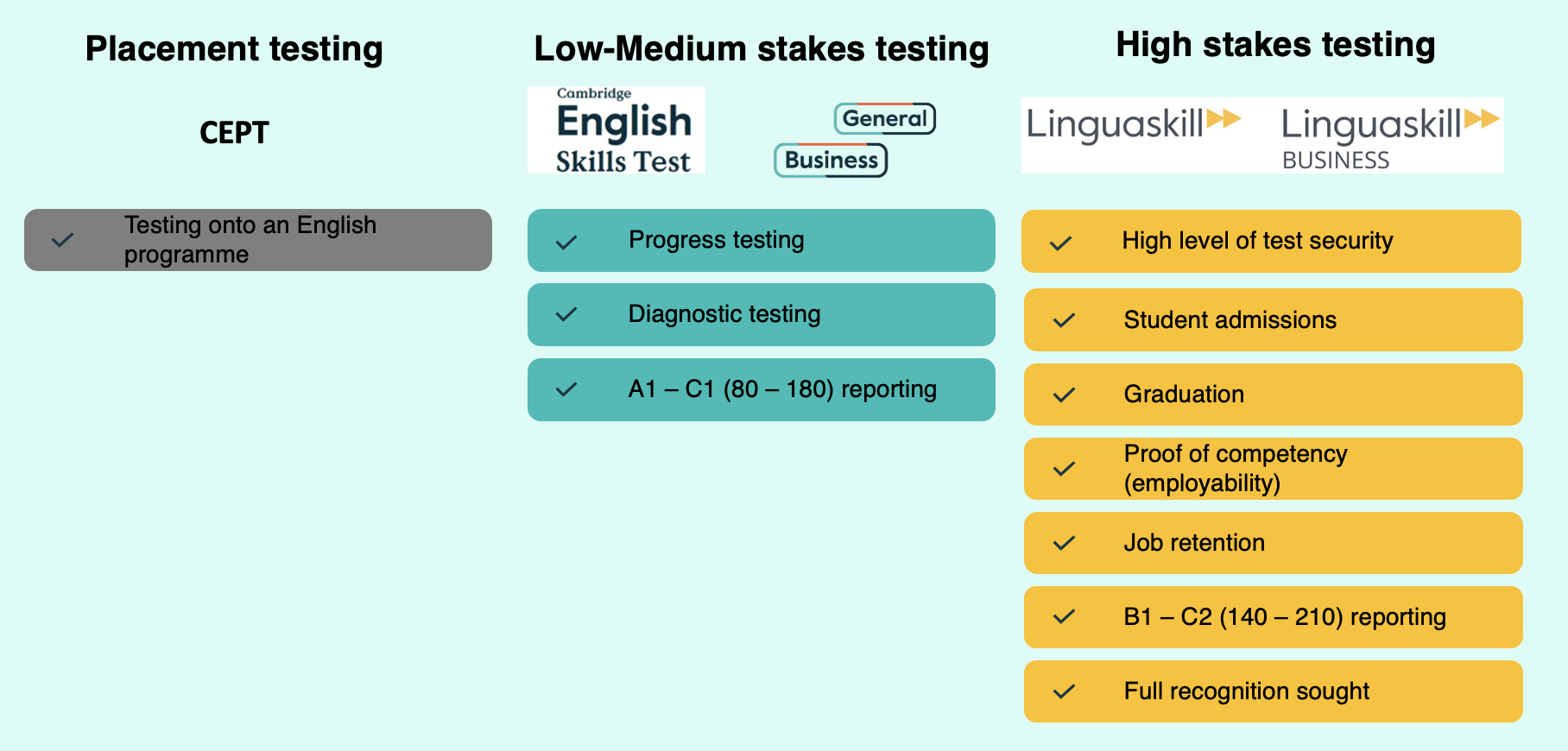
Task: Click the Business badge icon
Action: tap(831, 161)
